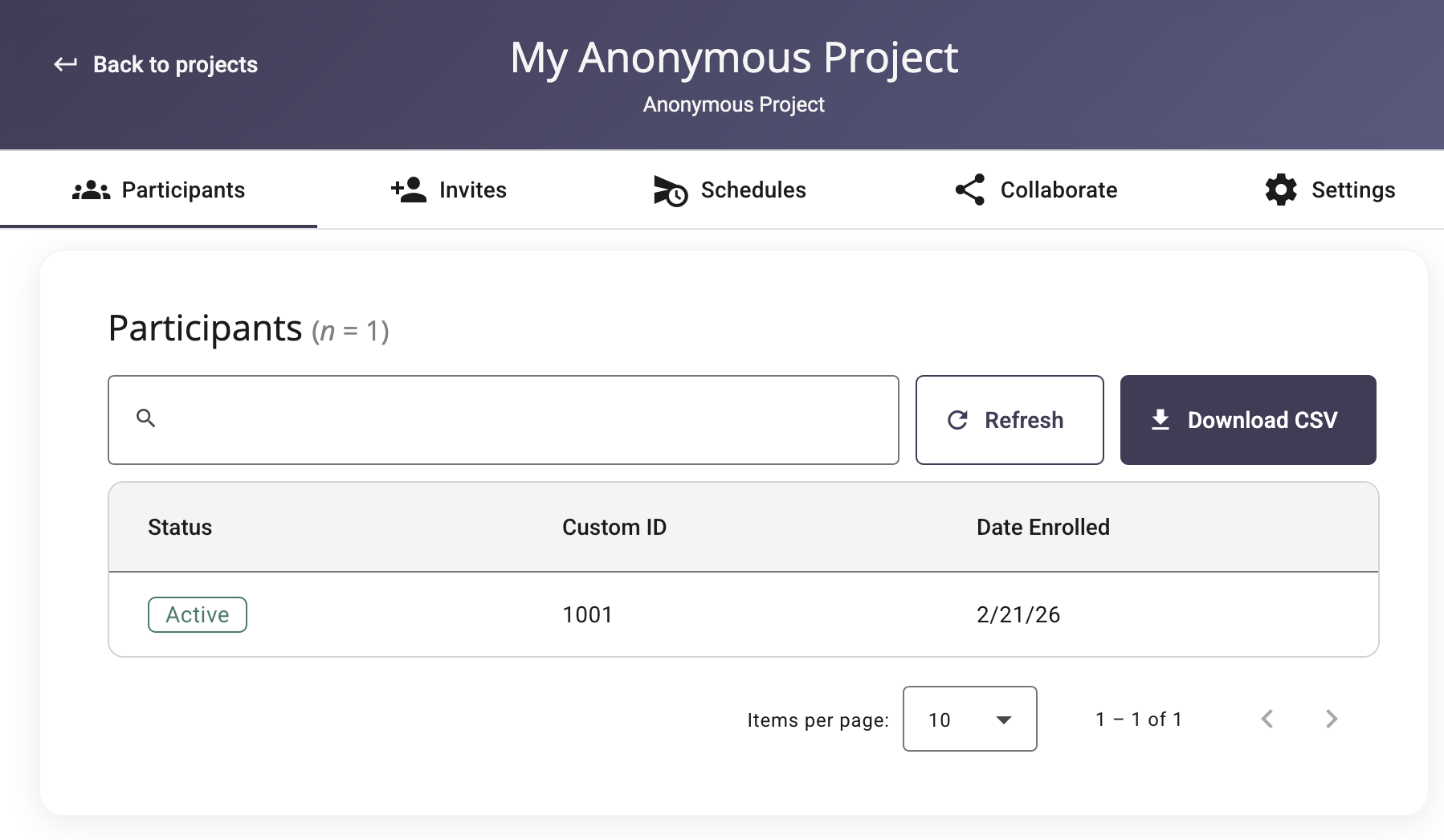The image size is (1444, 840).
Task: Select the Active status badge
Action: click(x=198, y=615)
